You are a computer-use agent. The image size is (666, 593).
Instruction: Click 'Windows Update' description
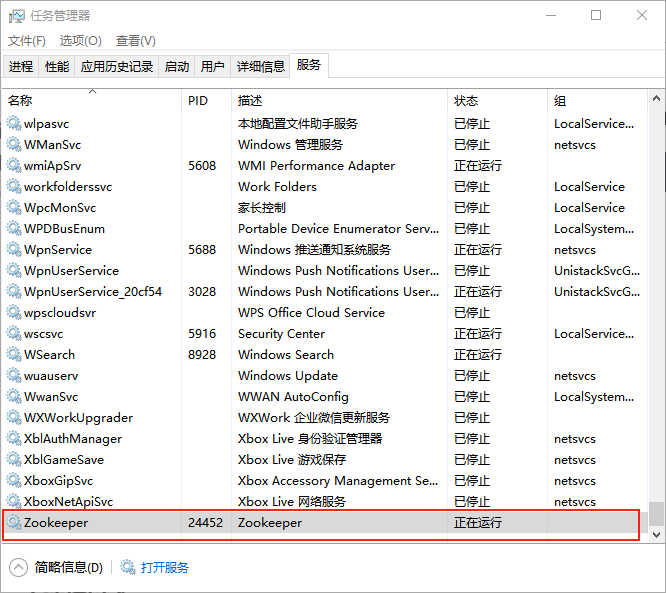pyautogui.click(x=288, y=376)
